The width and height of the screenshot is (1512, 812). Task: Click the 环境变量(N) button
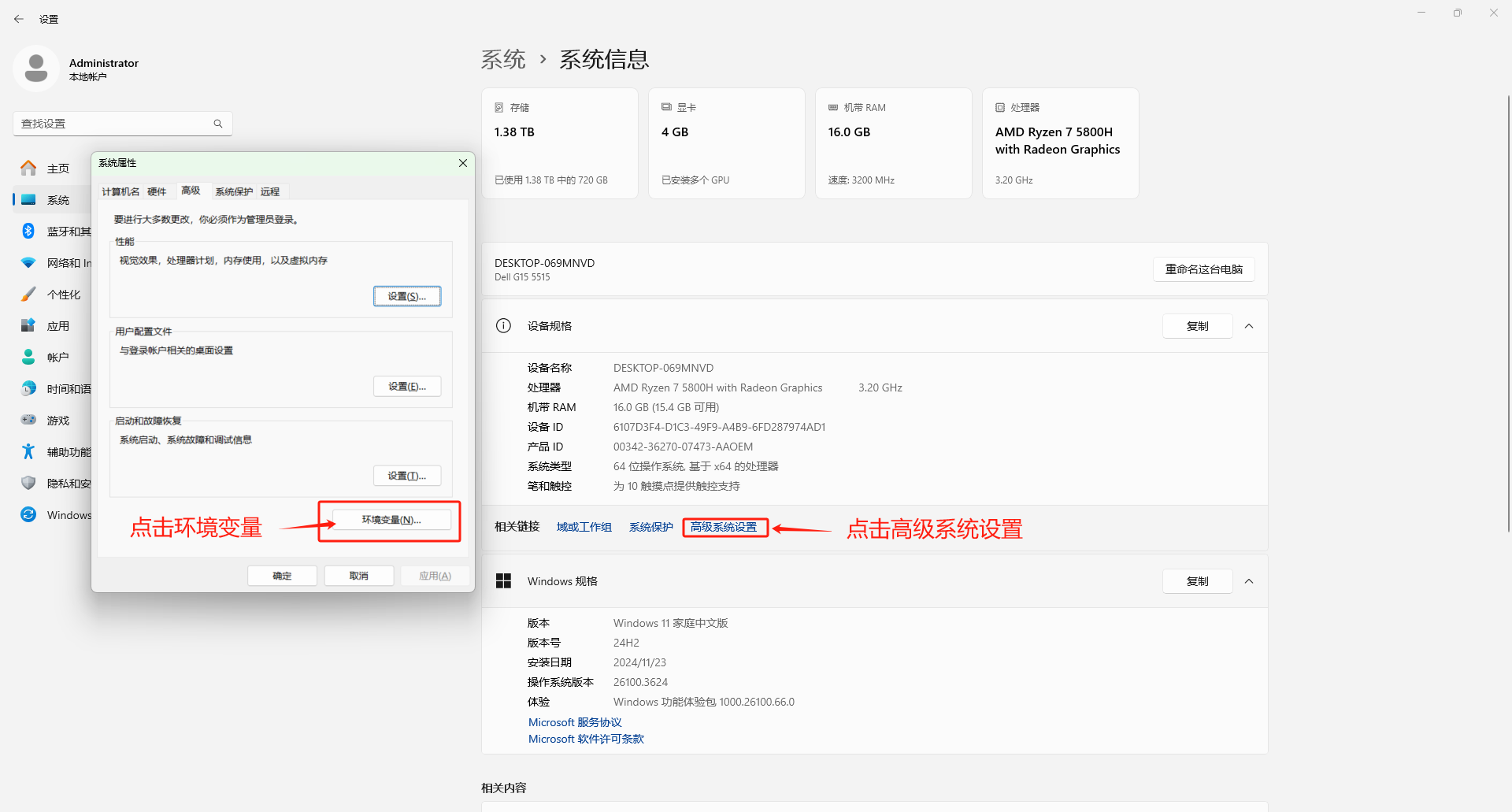(x=391, y=520)
